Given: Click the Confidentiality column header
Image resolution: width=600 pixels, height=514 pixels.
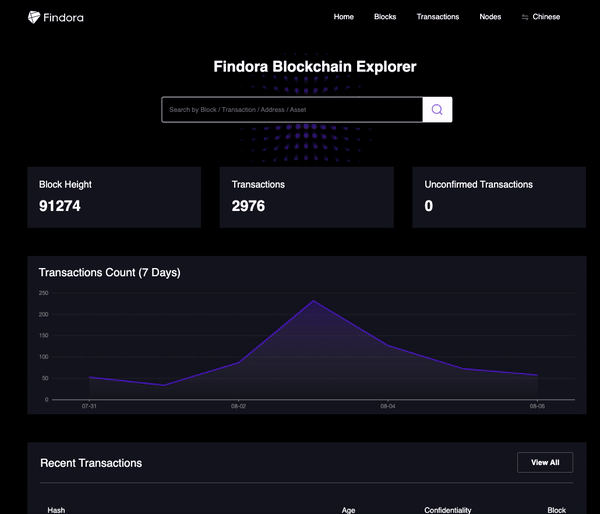Looking at the screenshot, I should point(448,510).
